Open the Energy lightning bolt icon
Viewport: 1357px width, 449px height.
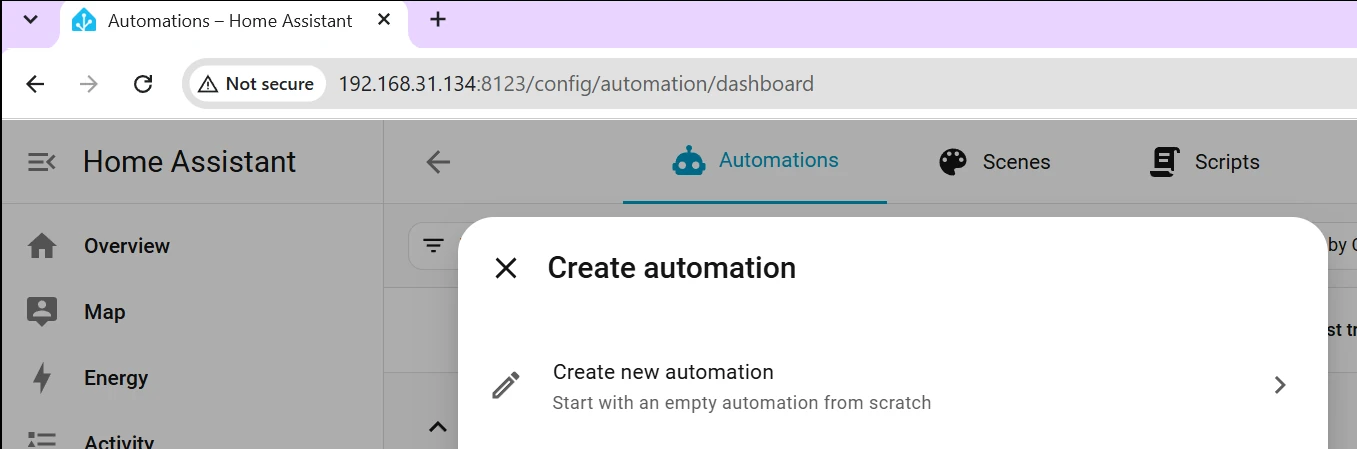tap(41, 378)
